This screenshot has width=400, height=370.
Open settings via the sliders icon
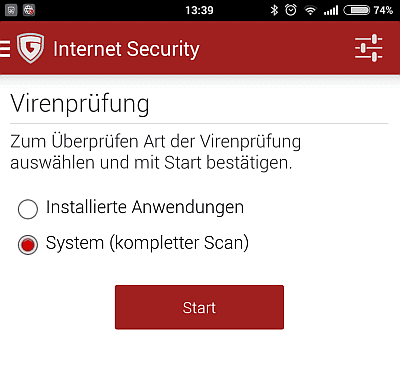coord(369,48)
